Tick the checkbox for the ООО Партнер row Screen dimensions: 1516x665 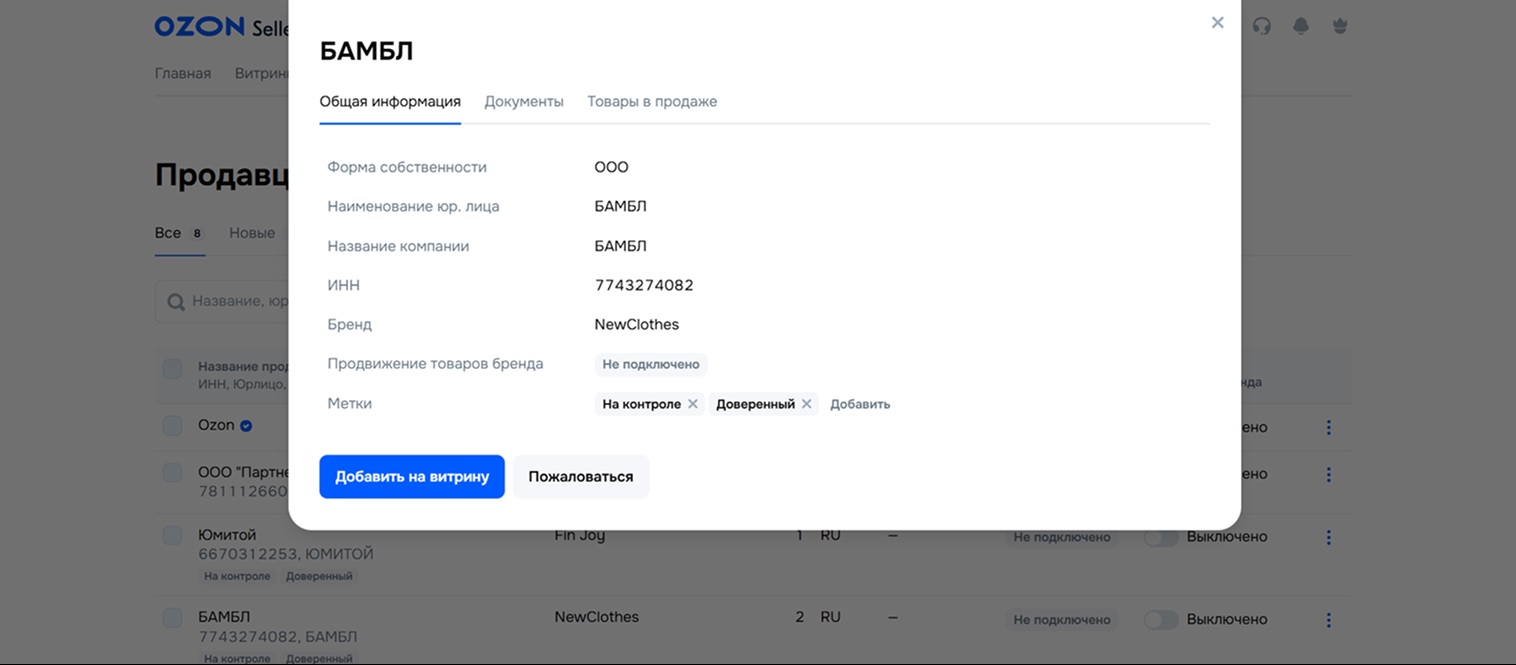[x=173, y=472]
